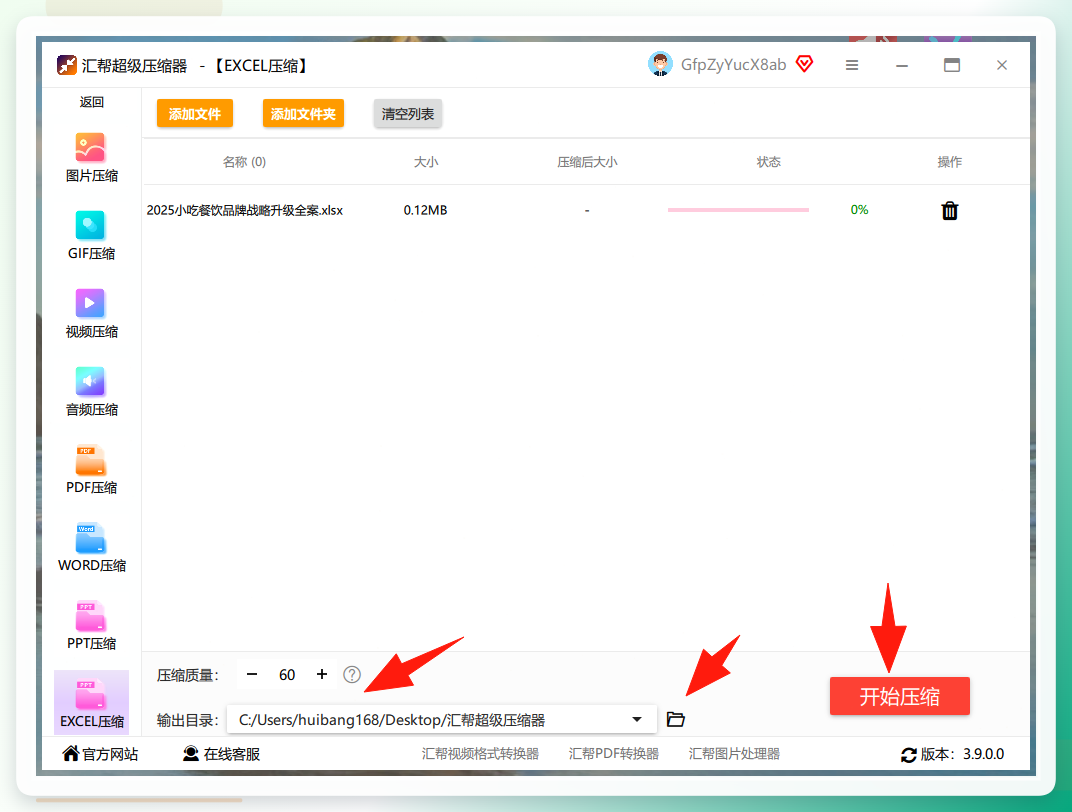Click the 0.12MB size value
Screen dimensions: 1072x812
[425, 211]
